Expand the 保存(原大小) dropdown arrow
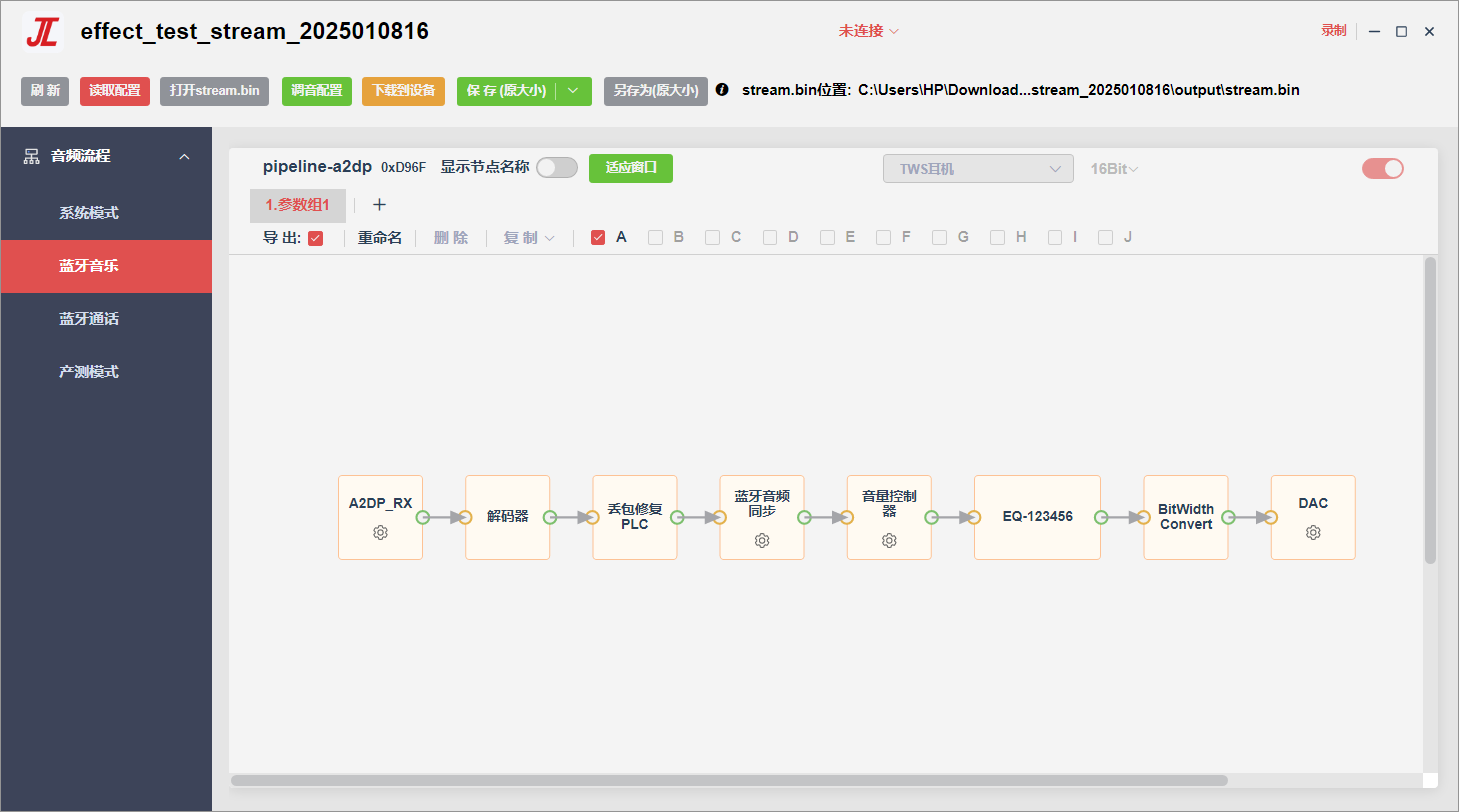The width and height of the screenshot is (1459, 812). [573, 91]
